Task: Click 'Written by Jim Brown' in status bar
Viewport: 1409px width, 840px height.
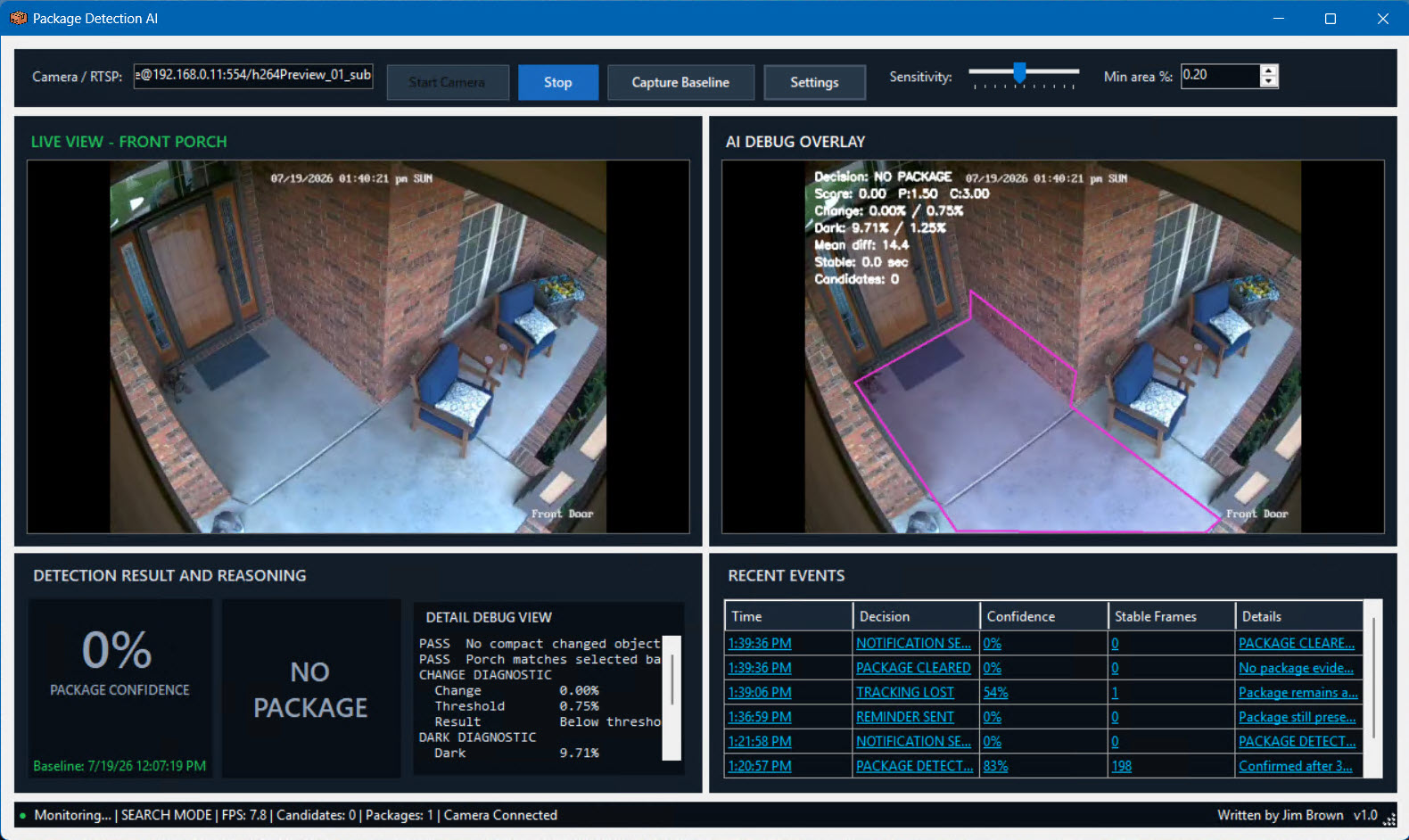Action: (1281, 815)
